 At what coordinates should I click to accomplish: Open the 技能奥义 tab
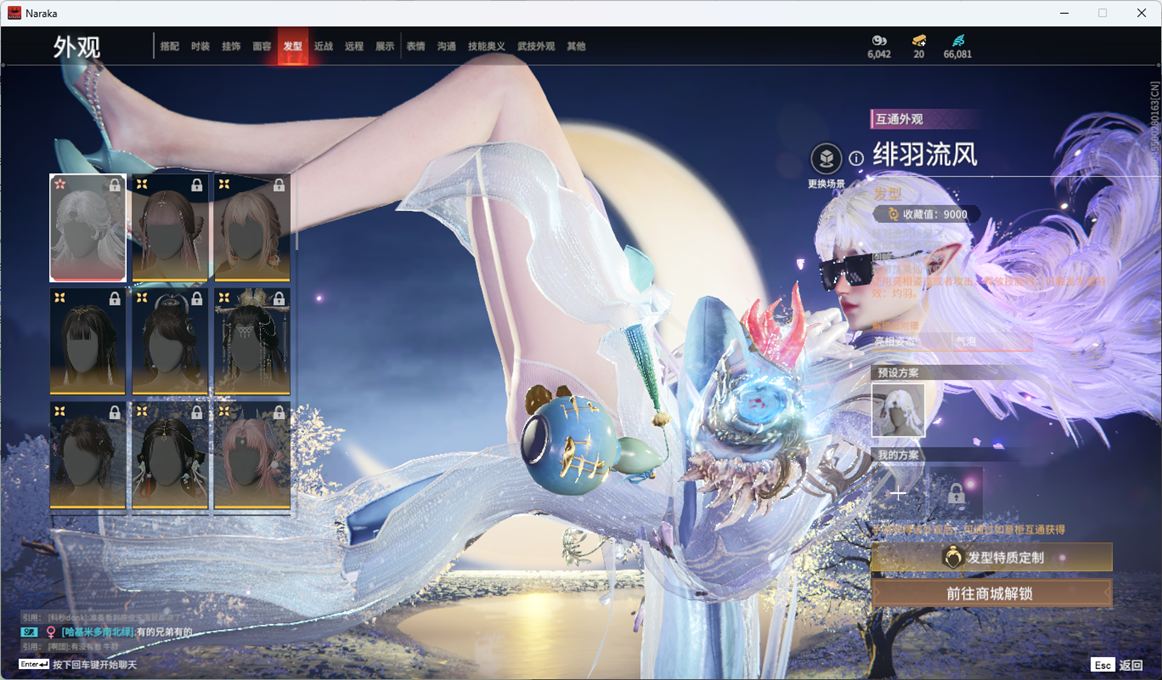[486, 46]
